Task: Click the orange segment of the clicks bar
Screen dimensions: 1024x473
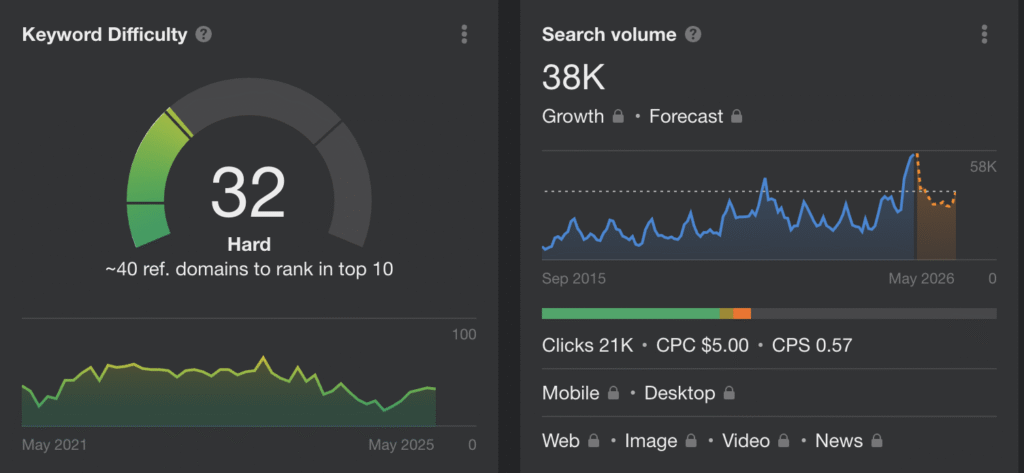Action: [x=742, y=314]
